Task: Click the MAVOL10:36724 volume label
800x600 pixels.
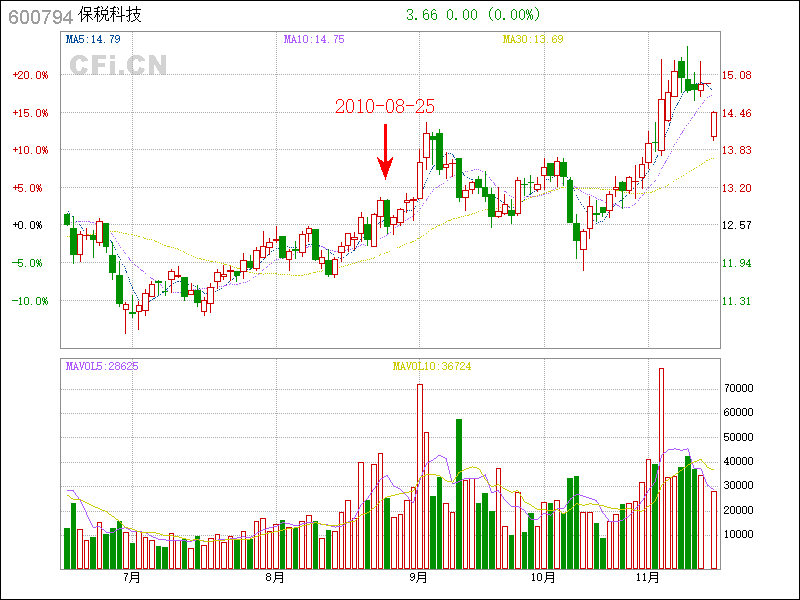Action: (x=431, y=367)
